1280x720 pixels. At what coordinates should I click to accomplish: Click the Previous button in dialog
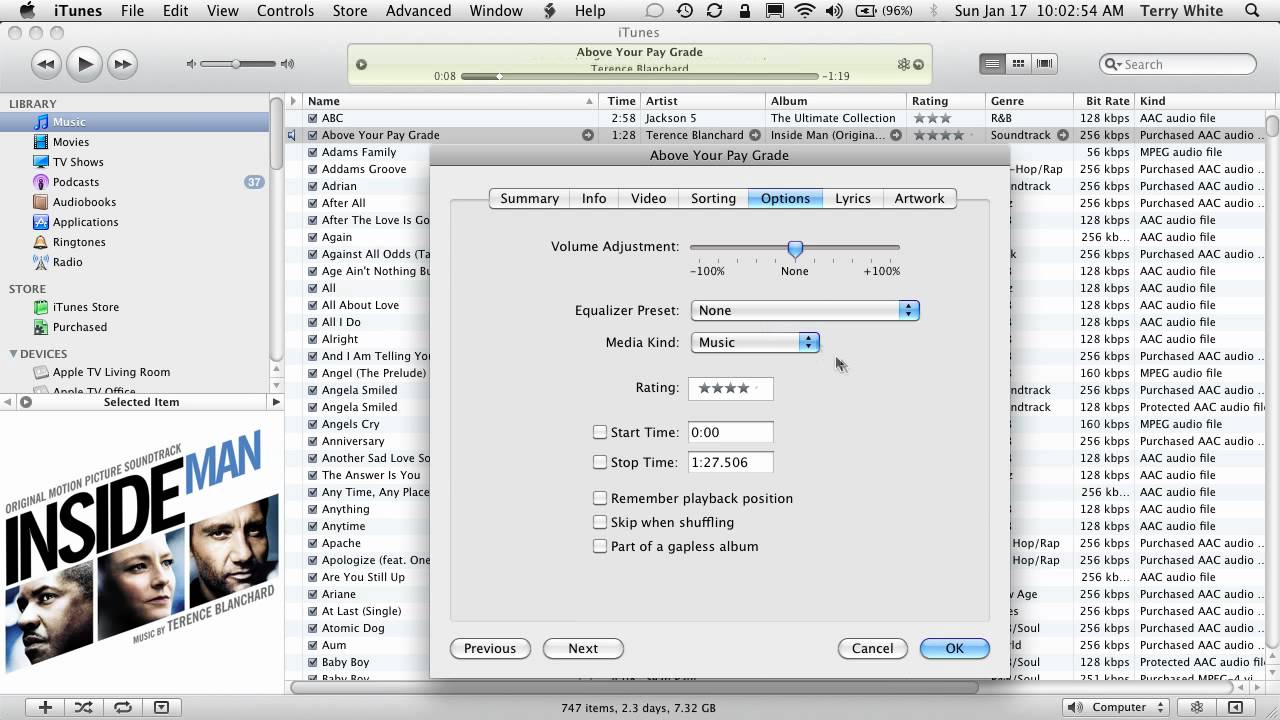(490, 648)
